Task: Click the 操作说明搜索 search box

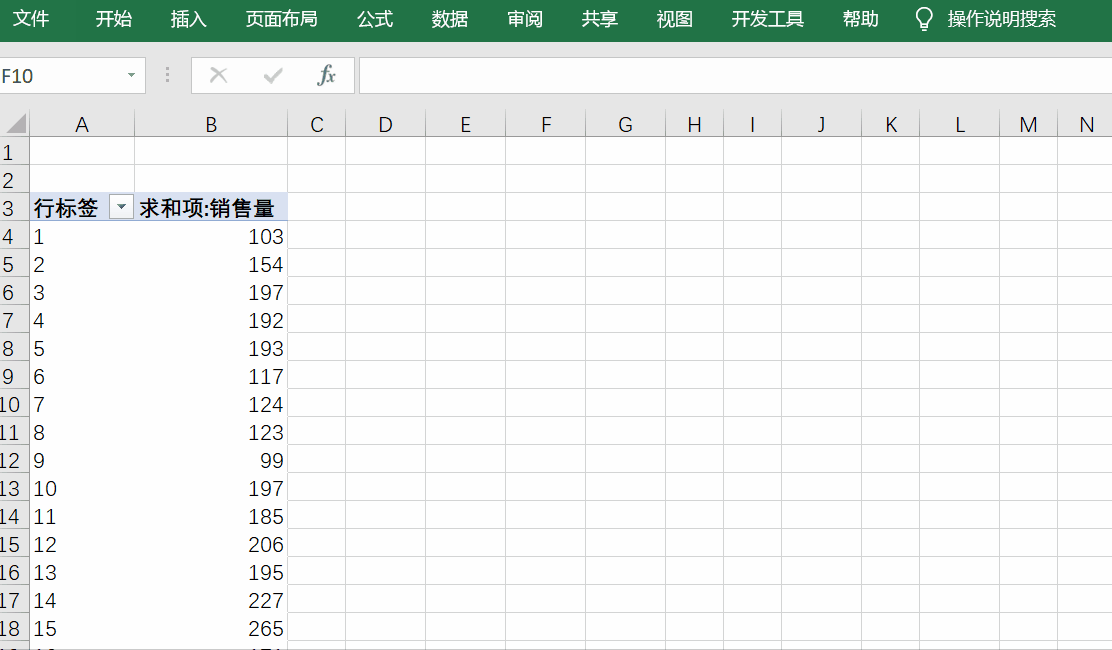Action: pyautogui.click(x=1001, y=19)
